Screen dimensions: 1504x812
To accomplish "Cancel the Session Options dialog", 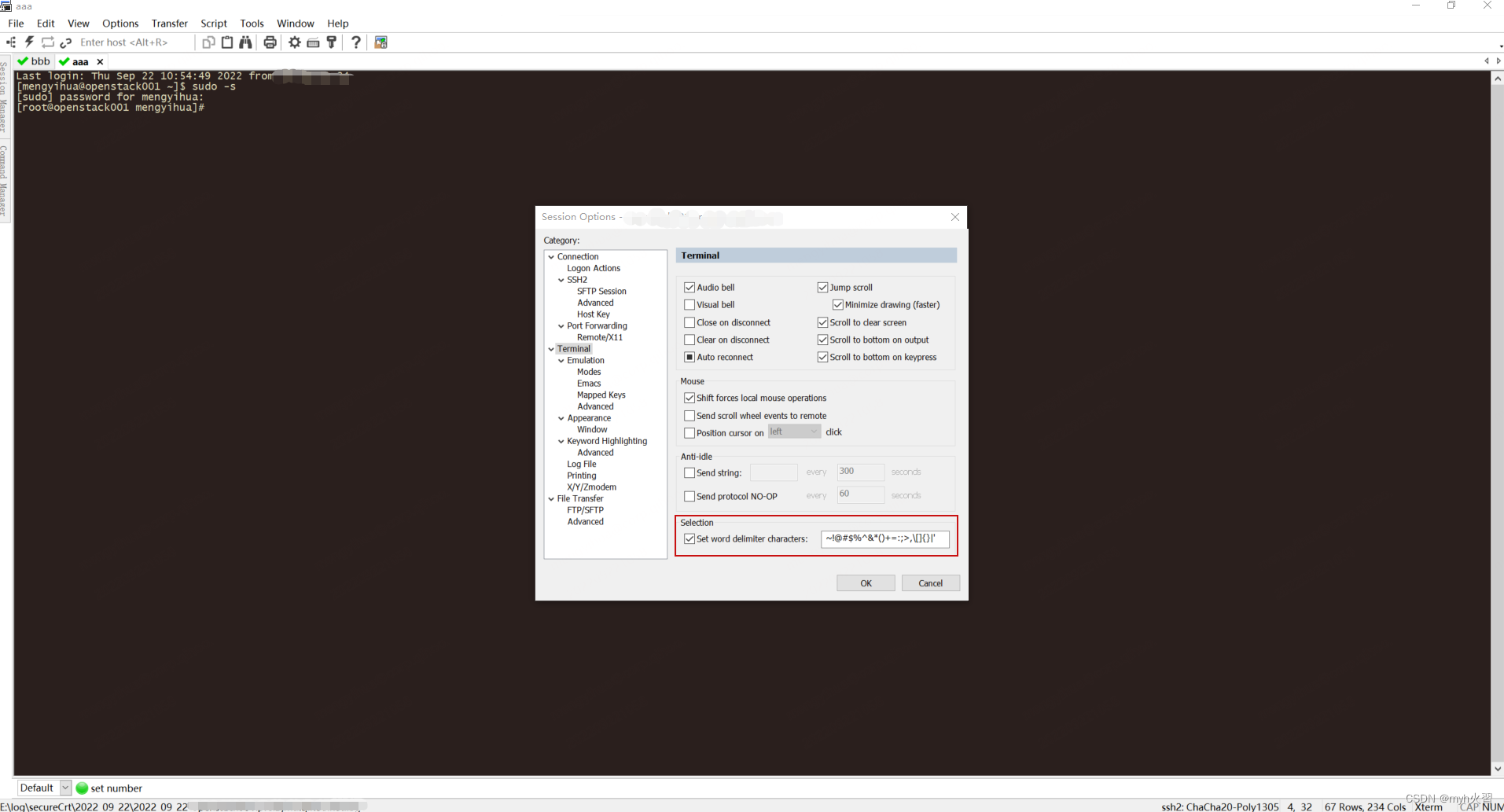I will pos(930,582).
